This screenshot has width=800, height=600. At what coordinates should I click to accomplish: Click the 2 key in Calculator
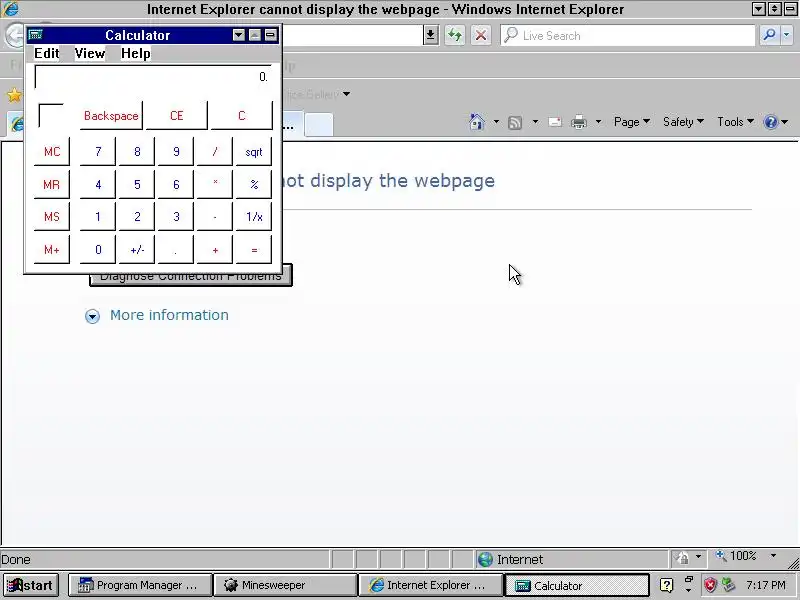coord(137,217)
